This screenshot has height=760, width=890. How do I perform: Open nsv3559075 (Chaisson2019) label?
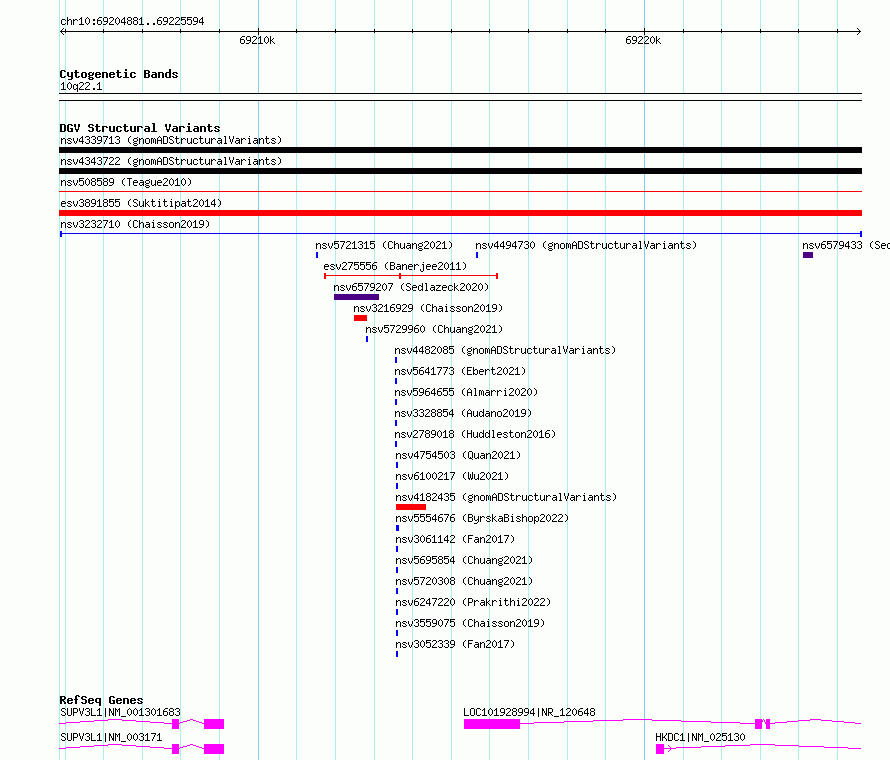point(471,623)
